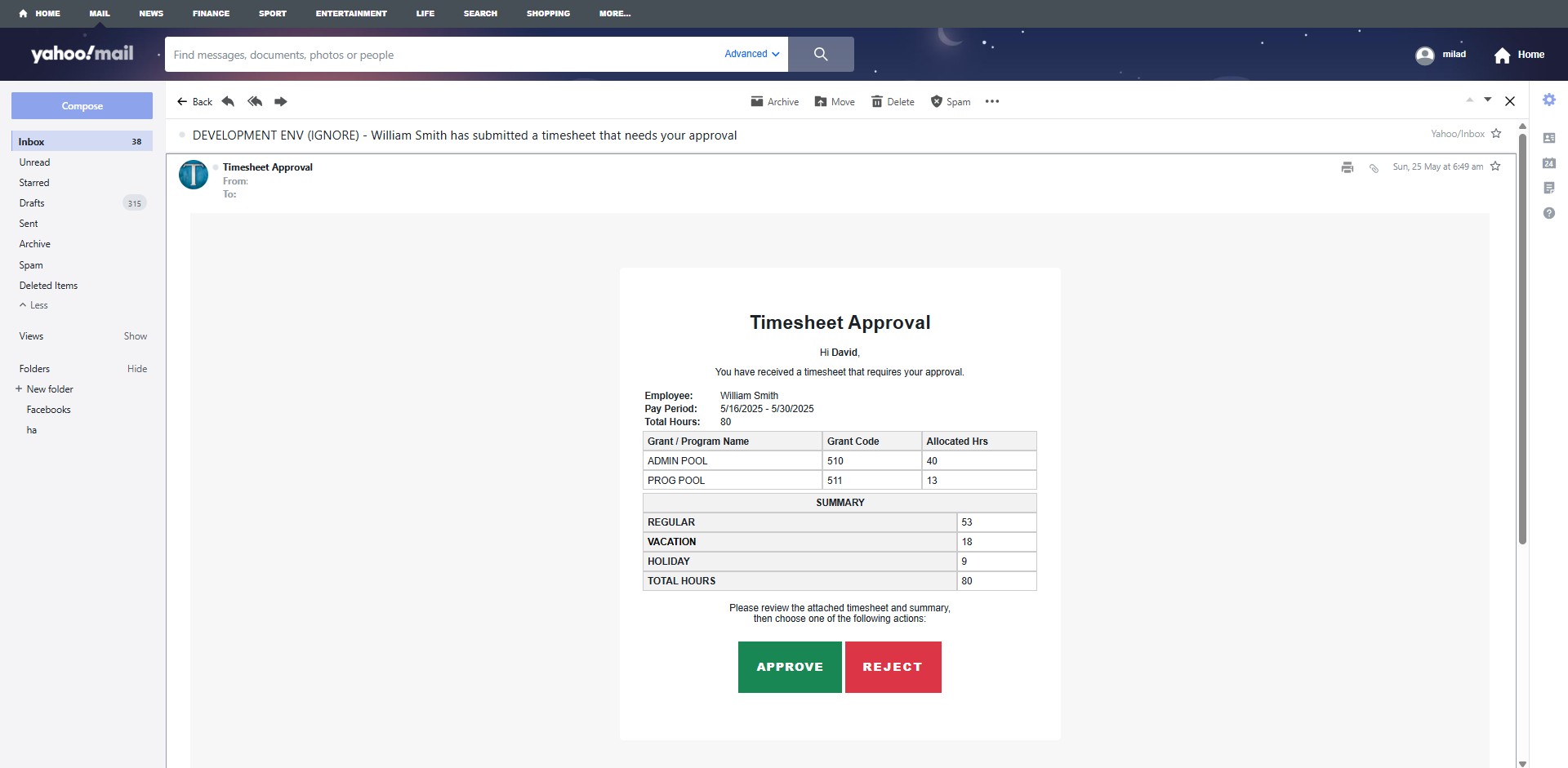Open the Advanced search dropdown
Image resolution: width=1568 pixels, height=768 pixels.
pyautogui.click(x=751, y=54)
